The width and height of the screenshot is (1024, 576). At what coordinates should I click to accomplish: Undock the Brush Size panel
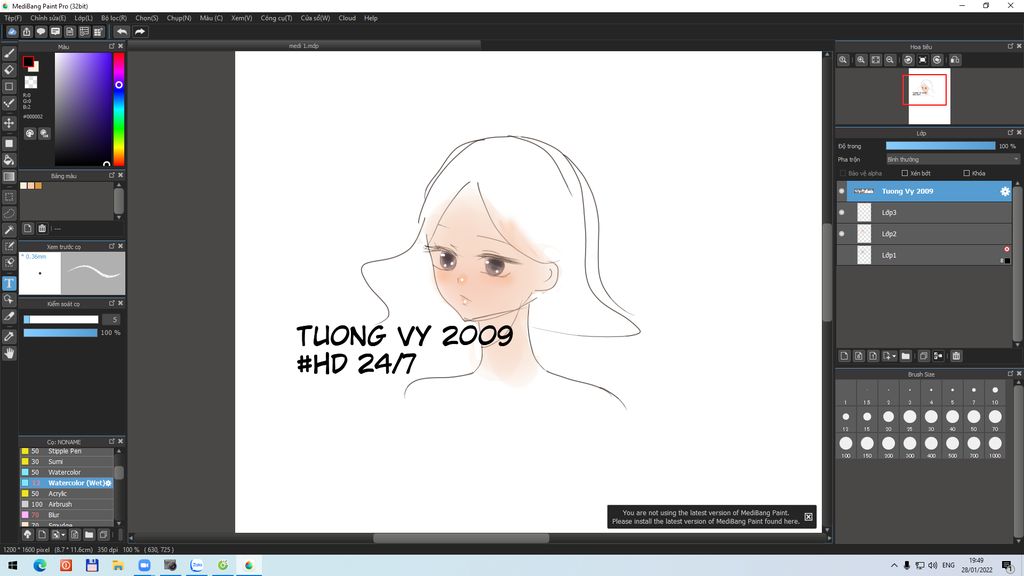[1010, 374]
